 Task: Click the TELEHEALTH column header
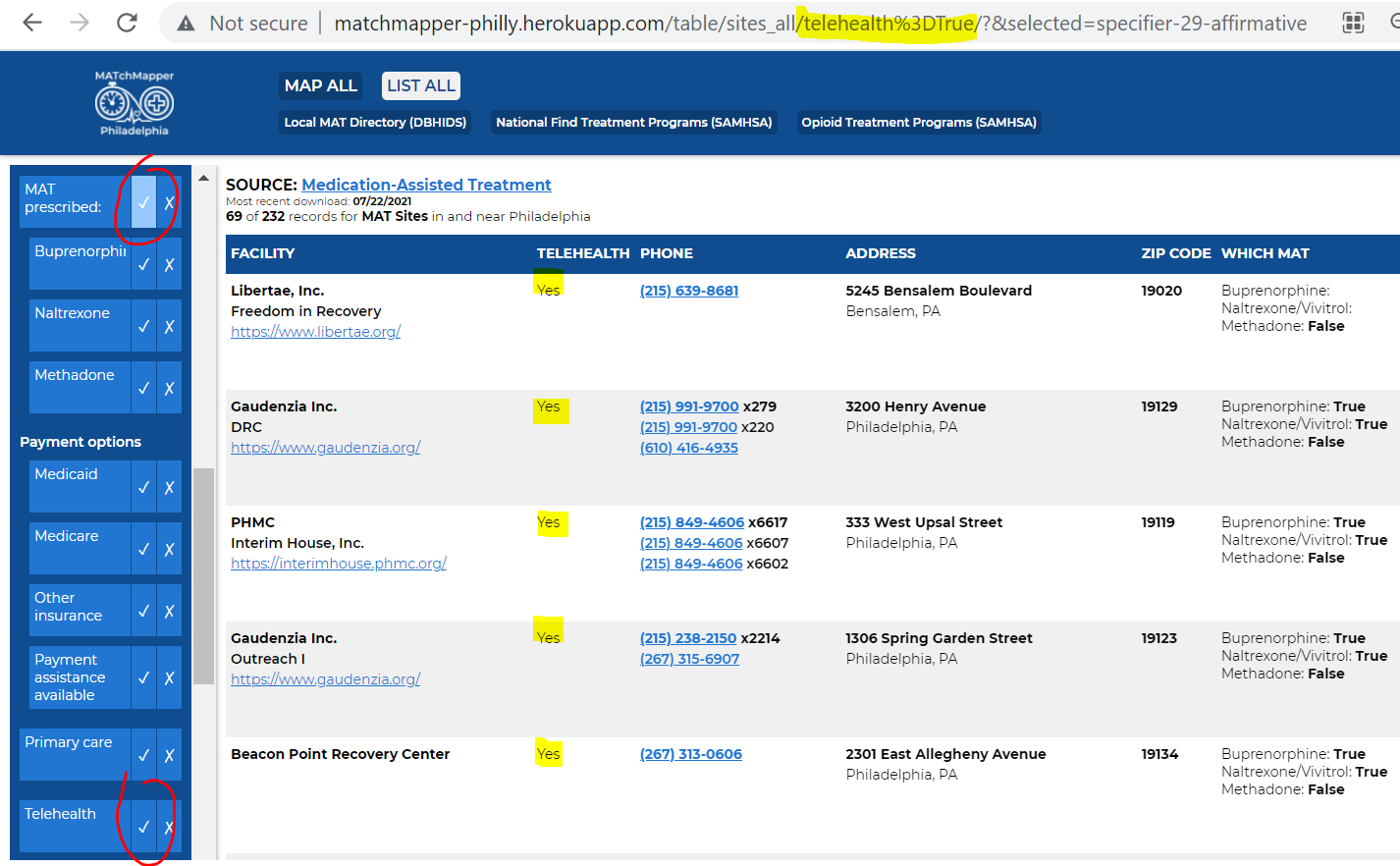pos(583,253)
